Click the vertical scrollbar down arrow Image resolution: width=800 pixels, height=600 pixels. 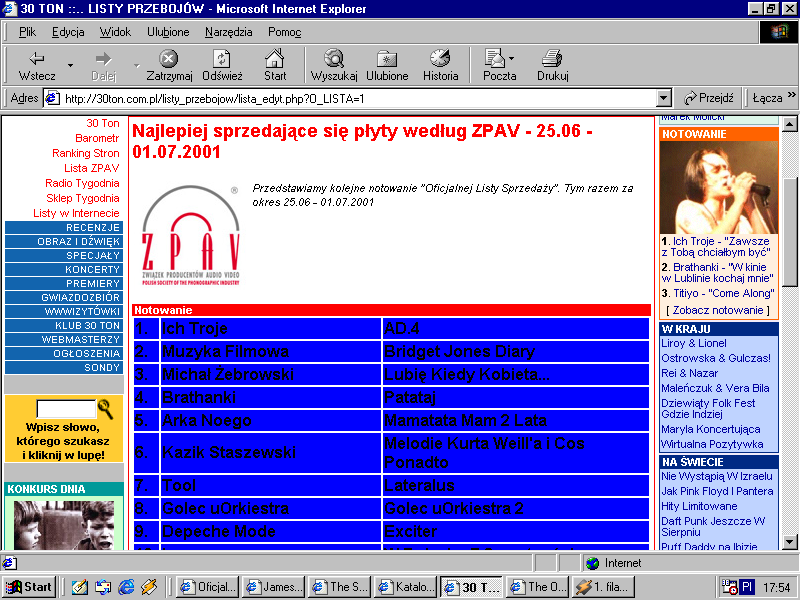[790, 542]
